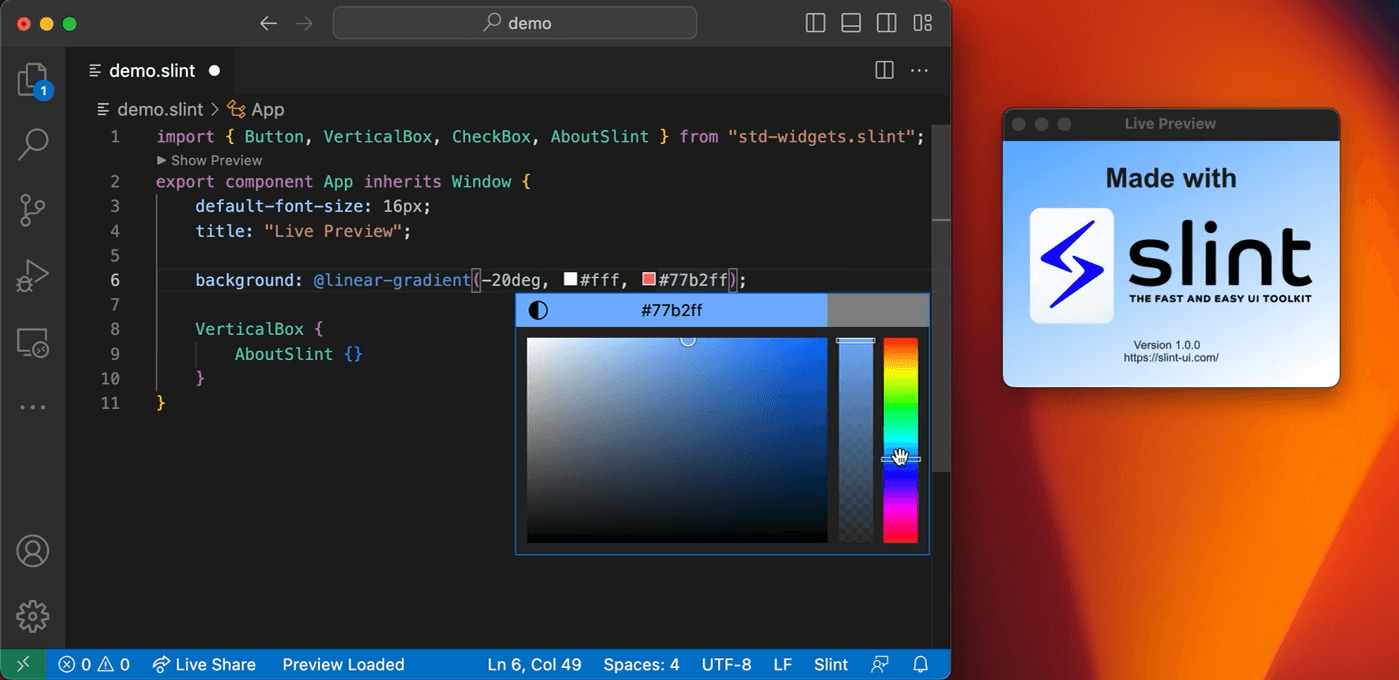Viewport: 1399px width, 680px height.
Task: Open the Explorer view in activity bar
Action: [x=33, y=81]
